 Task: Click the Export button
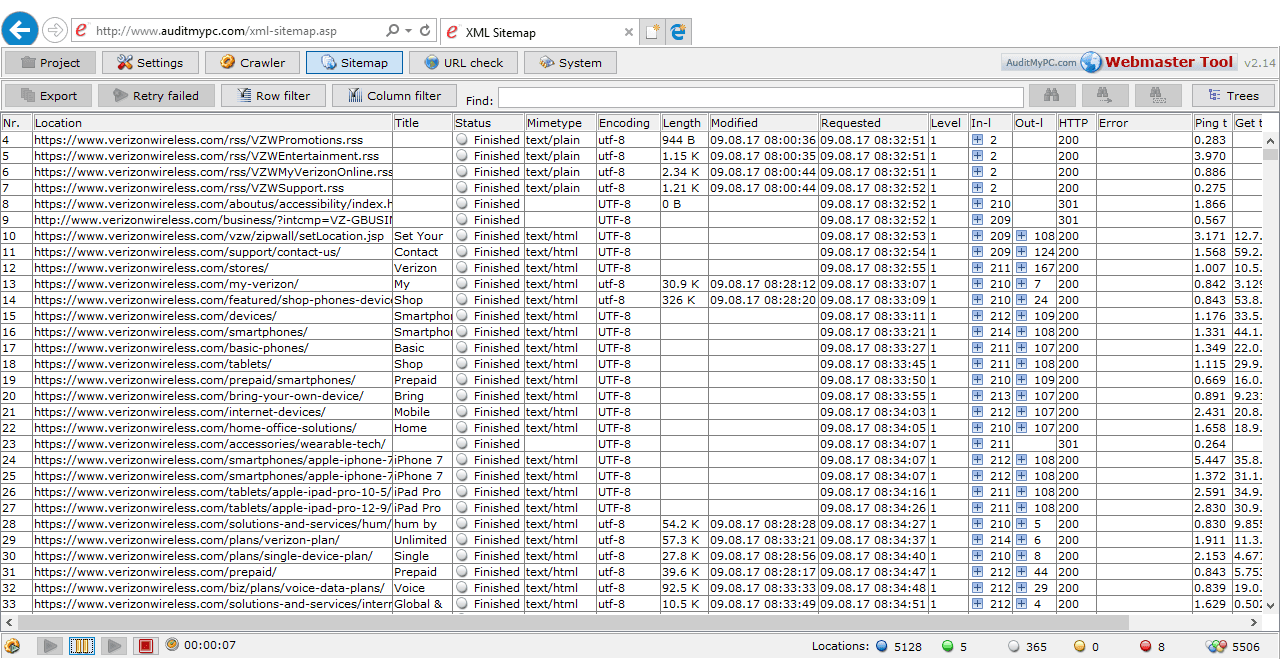pos(49,96)
